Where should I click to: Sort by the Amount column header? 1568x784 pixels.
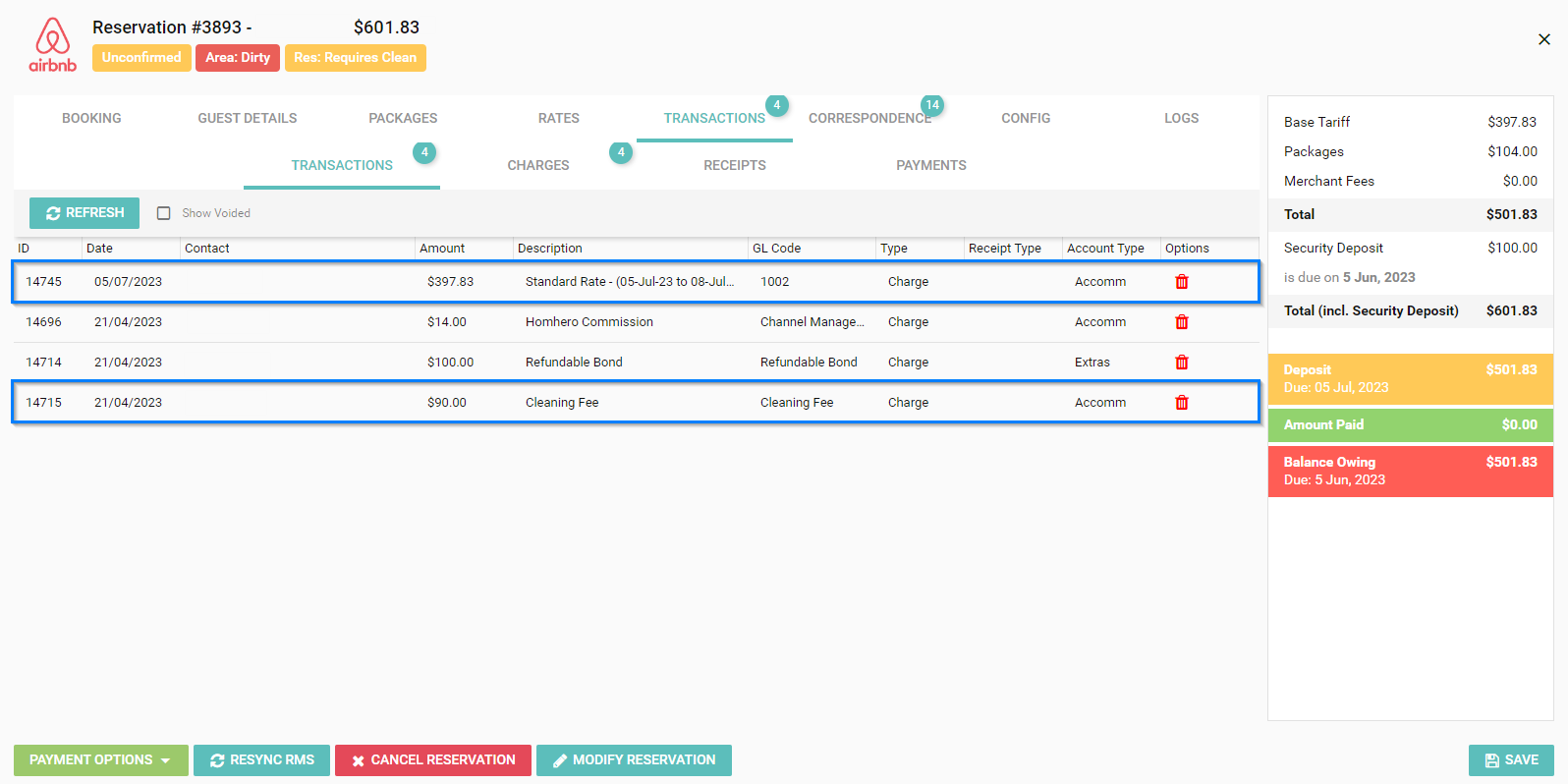pos(442,249)
